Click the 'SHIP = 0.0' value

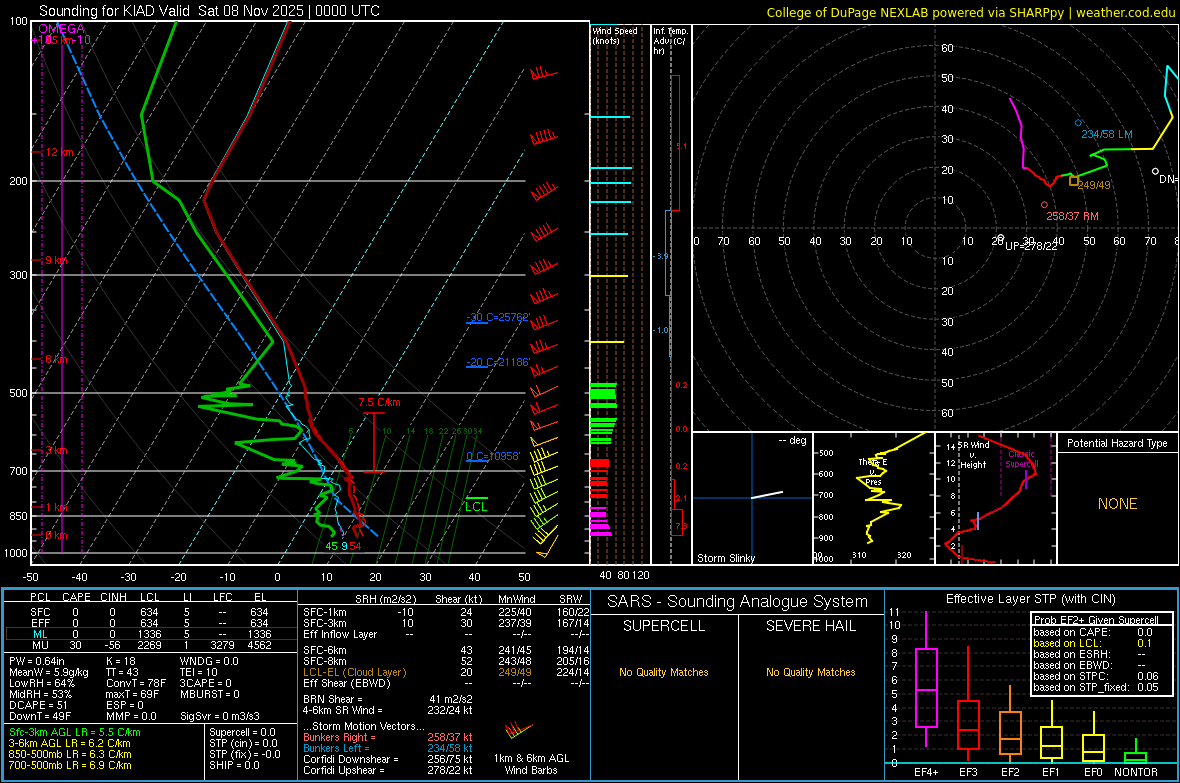[234, 765]
